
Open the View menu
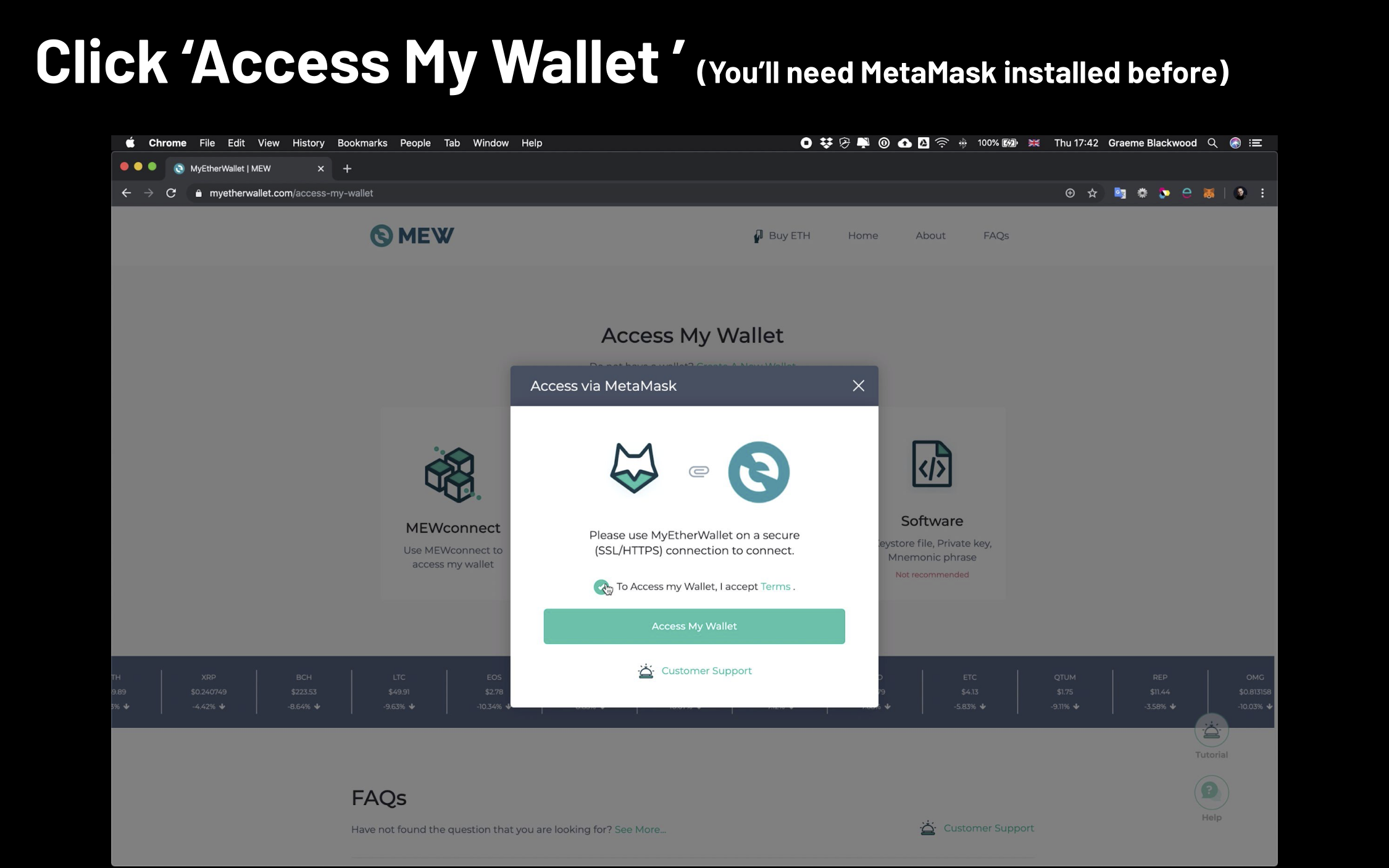269,143
